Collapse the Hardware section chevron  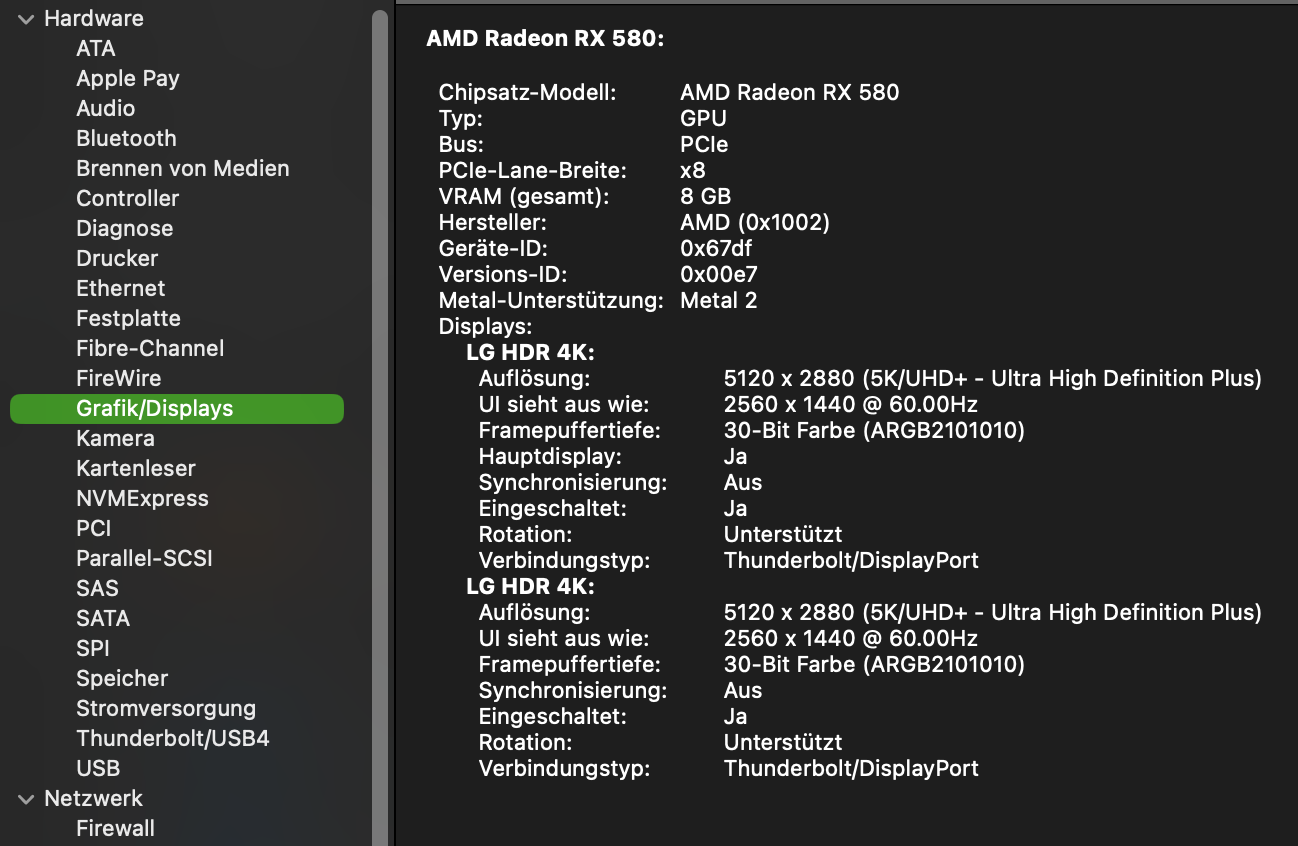(x=26, y=19)
